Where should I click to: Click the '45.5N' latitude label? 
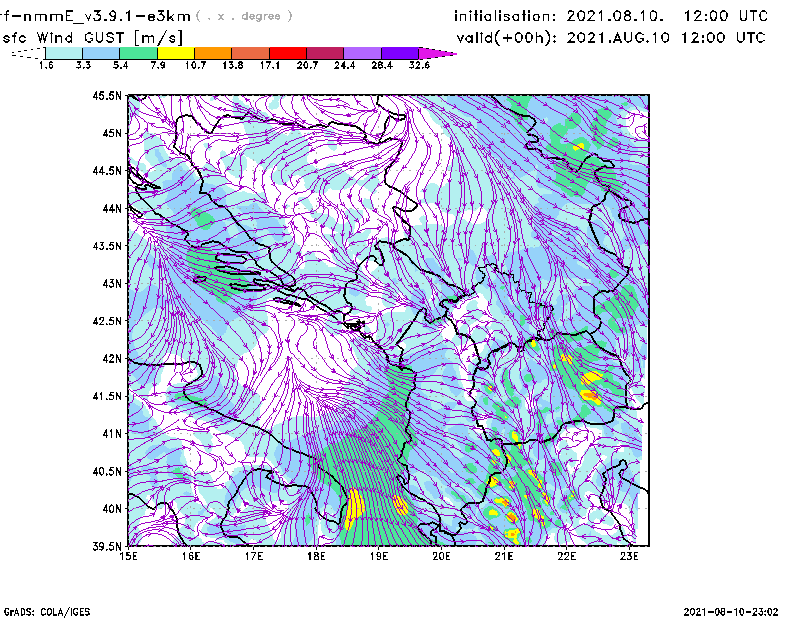pyautogui.click(x=107, y=95)
